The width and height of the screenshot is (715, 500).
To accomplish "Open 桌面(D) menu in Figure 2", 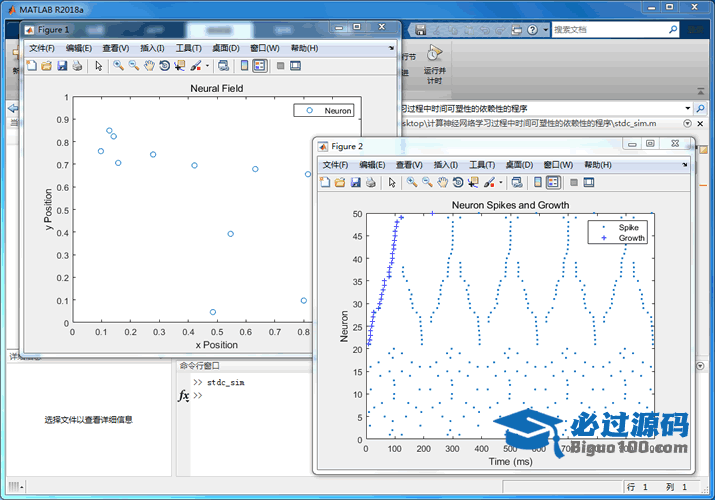I will [519, 165].
